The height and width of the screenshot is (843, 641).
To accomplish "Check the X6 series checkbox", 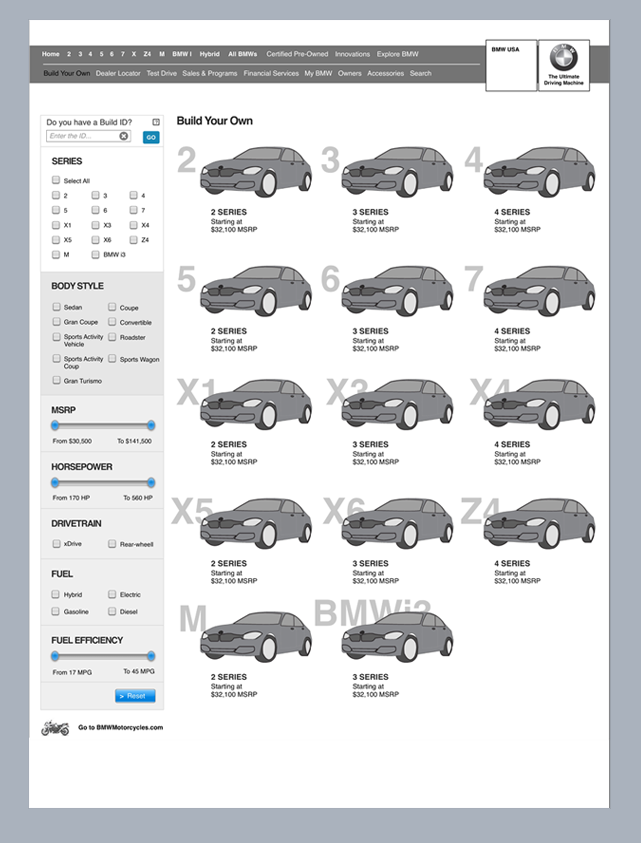I will click(x=95, y=240).
